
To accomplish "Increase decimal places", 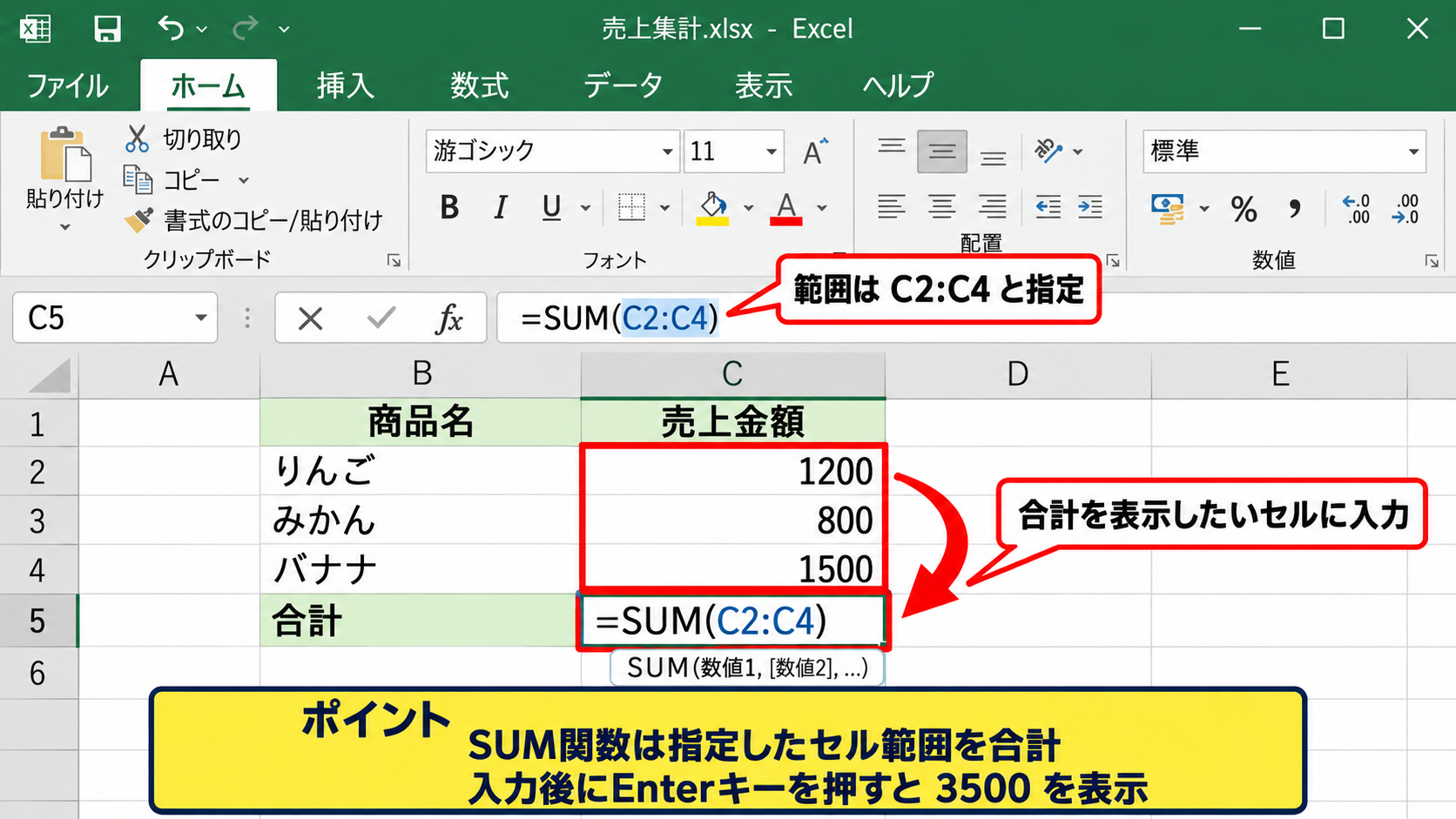I will click(1357, 209).
